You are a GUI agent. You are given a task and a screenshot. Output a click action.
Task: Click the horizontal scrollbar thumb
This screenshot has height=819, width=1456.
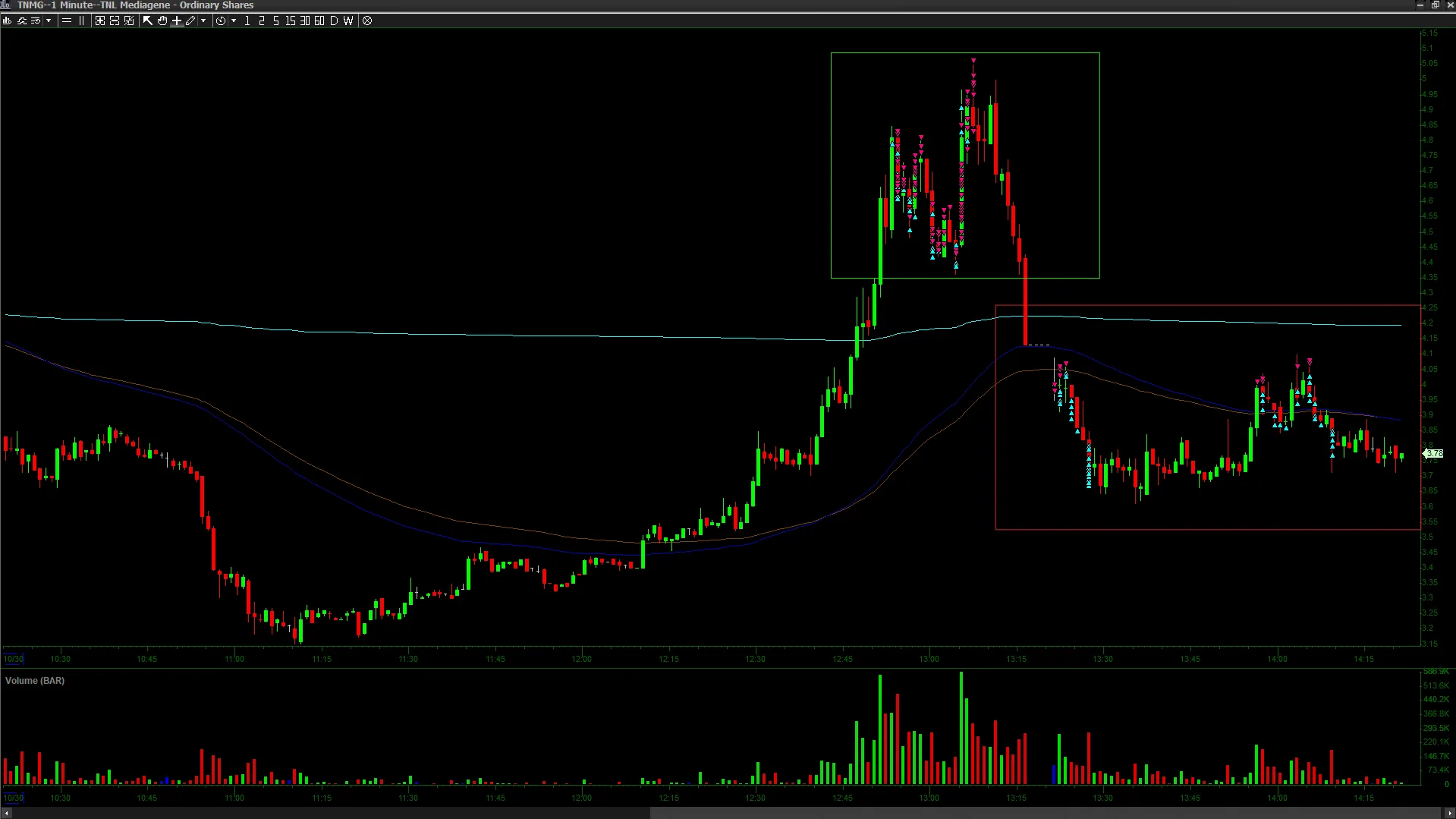click(1044, 813)
